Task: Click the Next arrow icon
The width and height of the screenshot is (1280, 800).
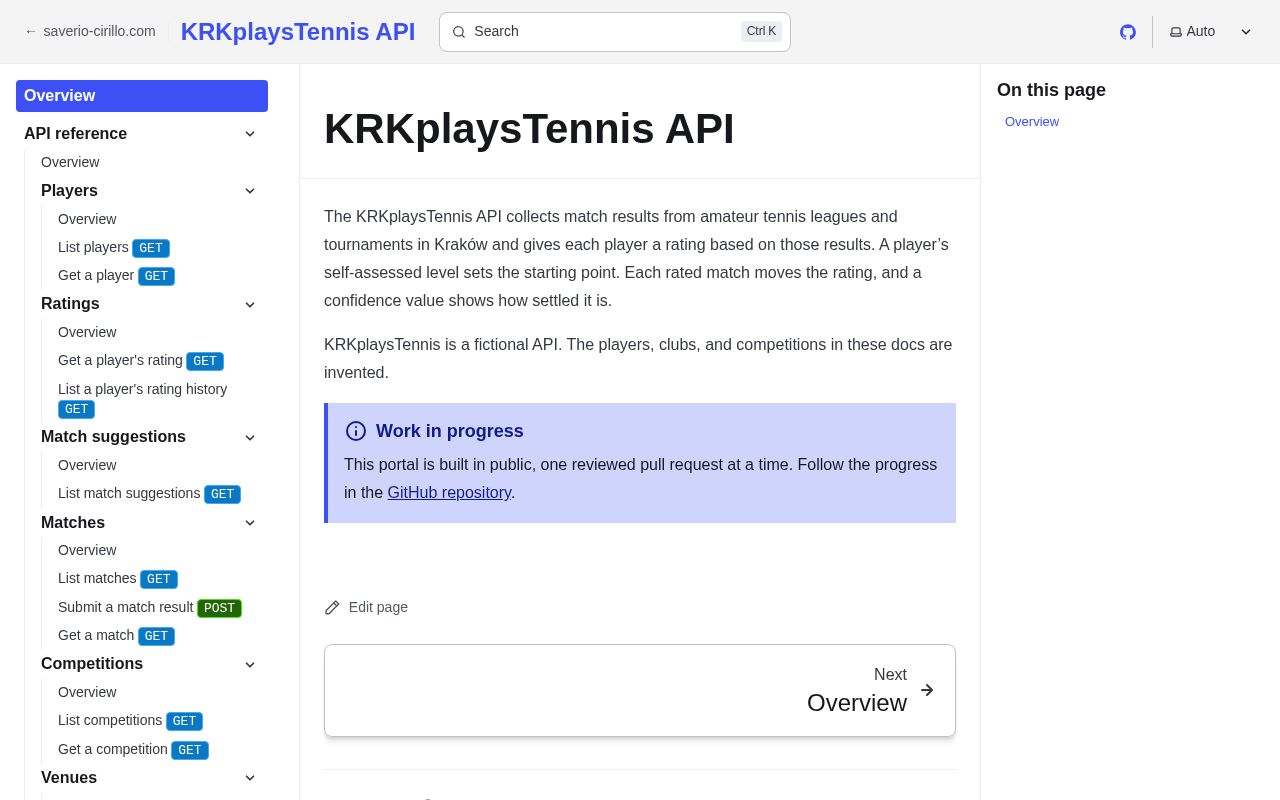Action: point(927,690)
